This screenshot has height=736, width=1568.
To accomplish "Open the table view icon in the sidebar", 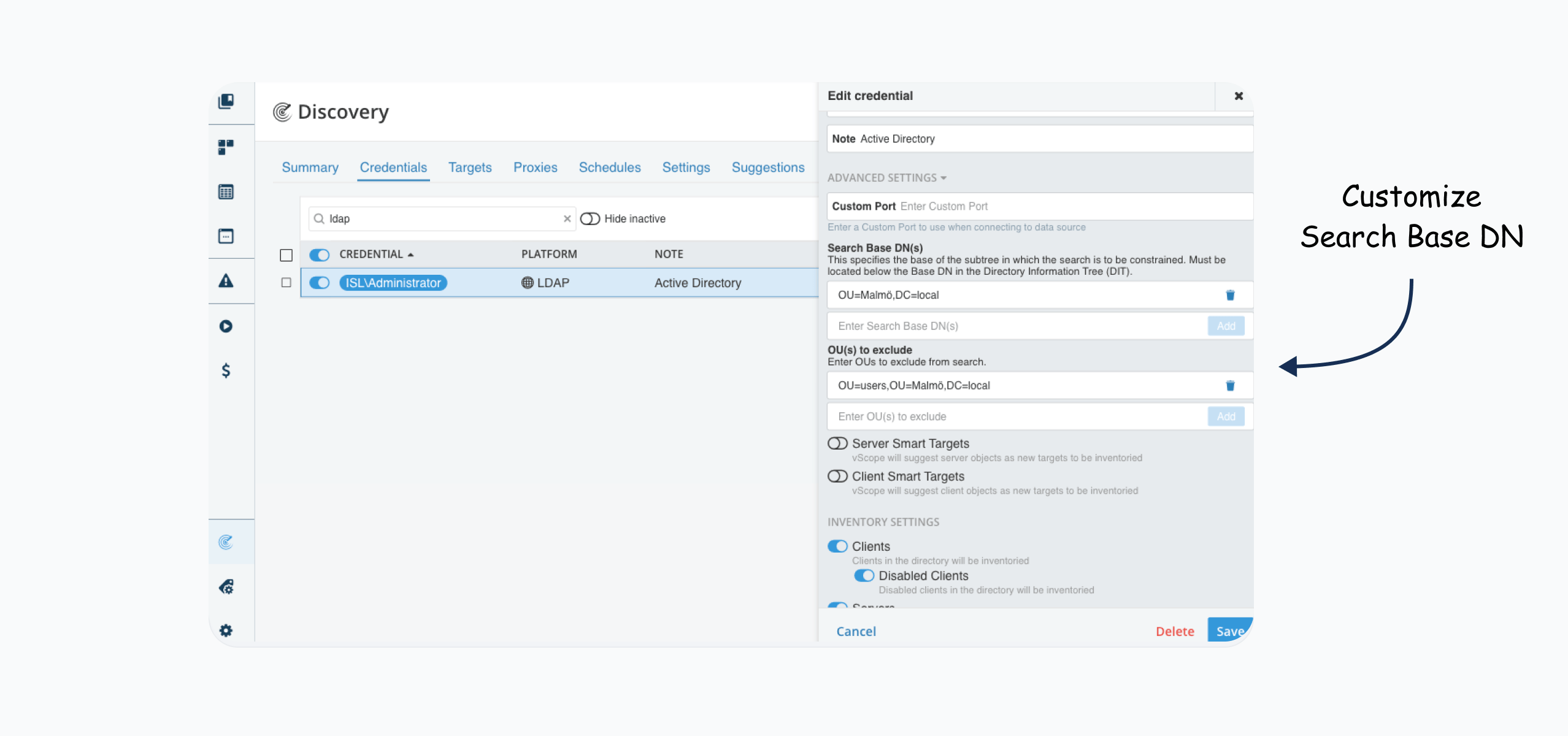I will [x=226, y=192].
